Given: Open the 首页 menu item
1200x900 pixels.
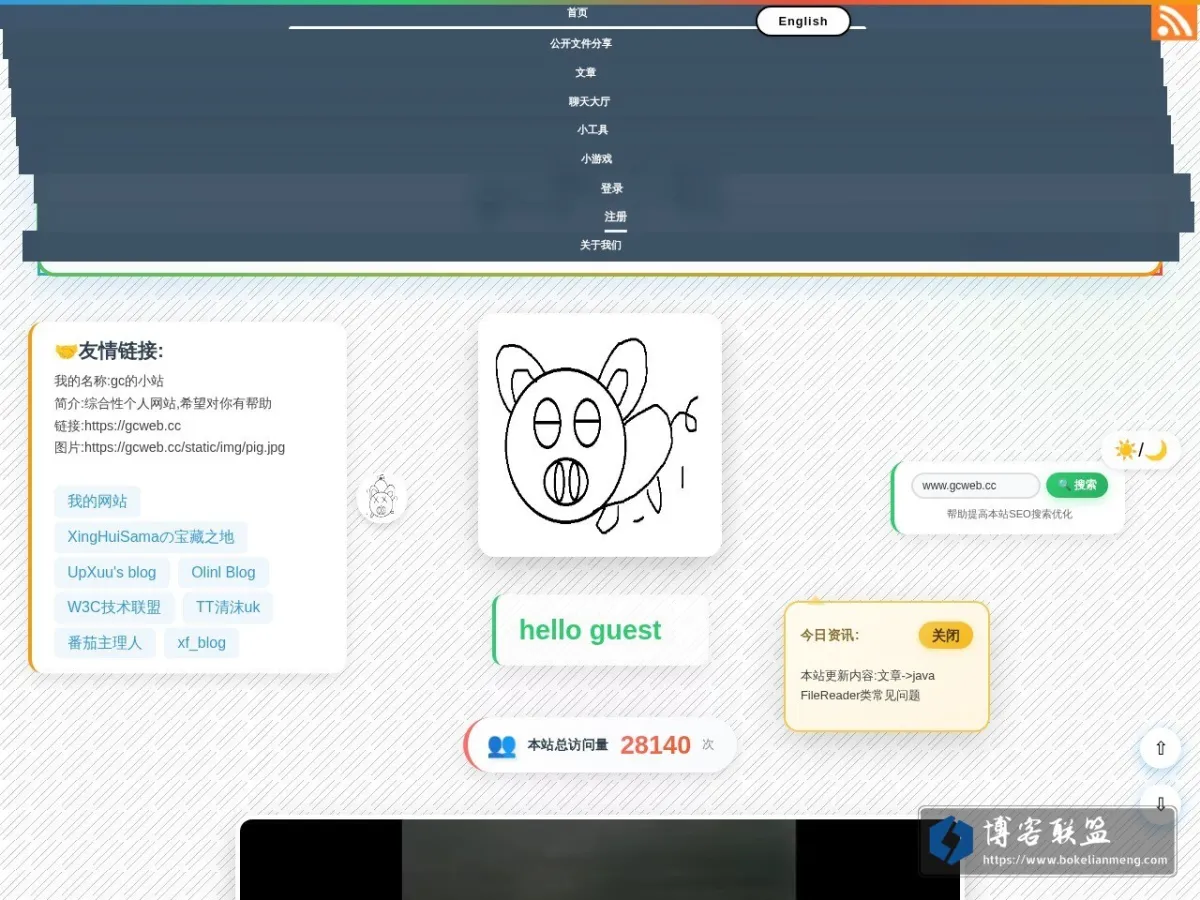Looking at the screenshot, I should tap(577, 13).
